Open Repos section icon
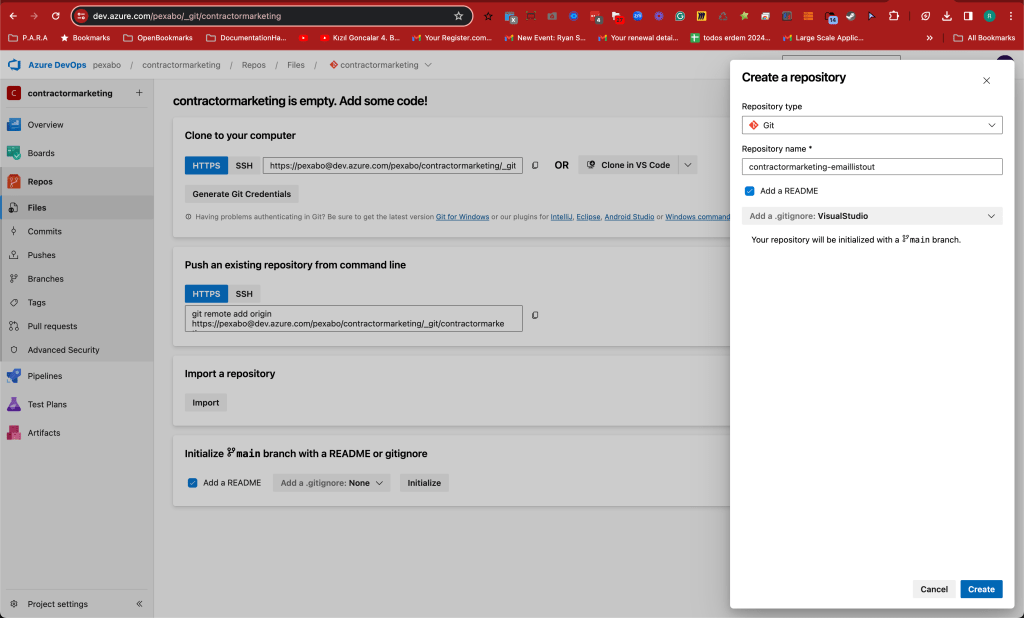This screenshot has width=1024, height=618. coord(14,182)
